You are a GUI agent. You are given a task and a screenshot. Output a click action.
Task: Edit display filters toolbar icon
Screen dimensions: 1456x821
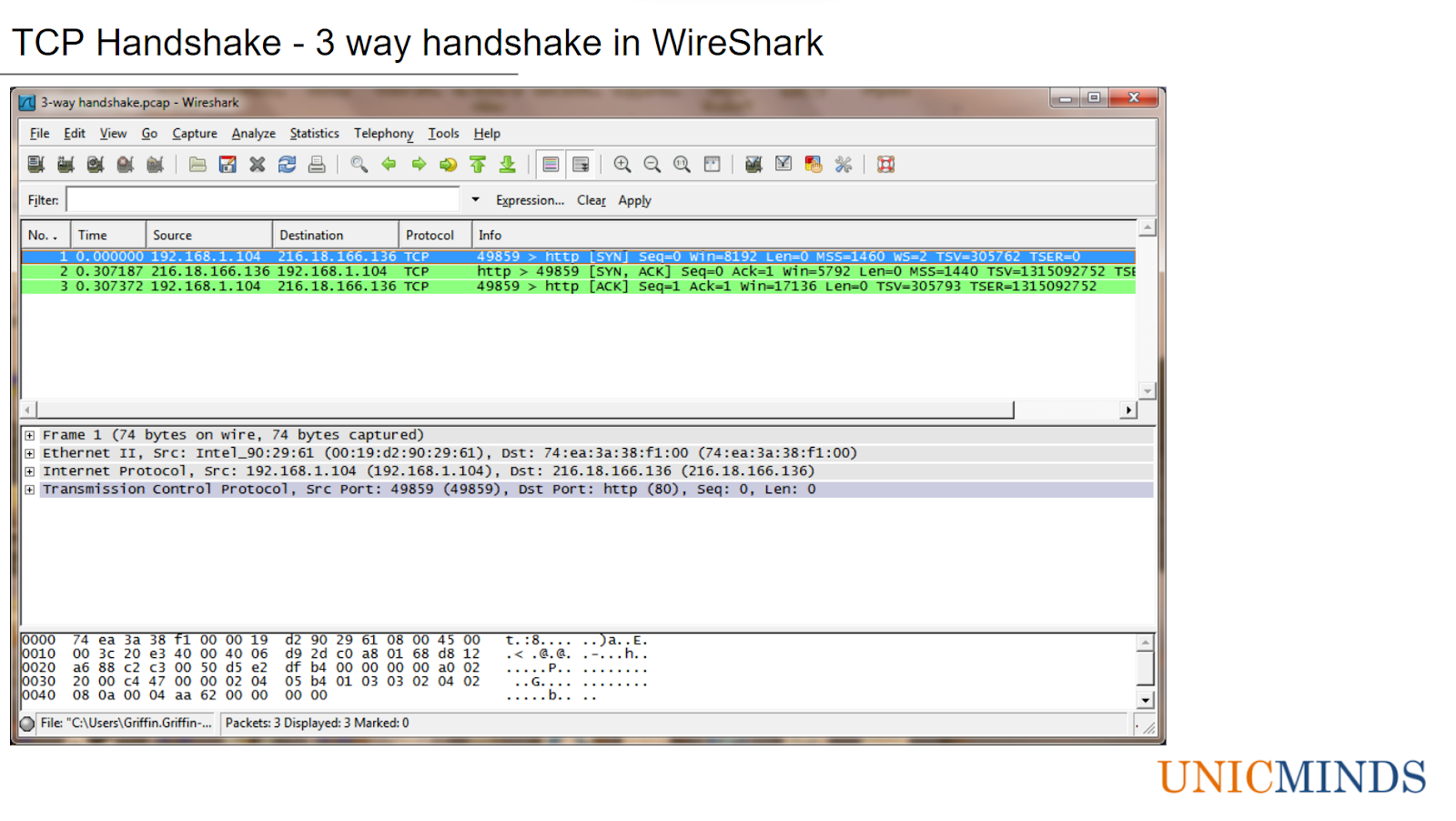(x=784, y=165)
